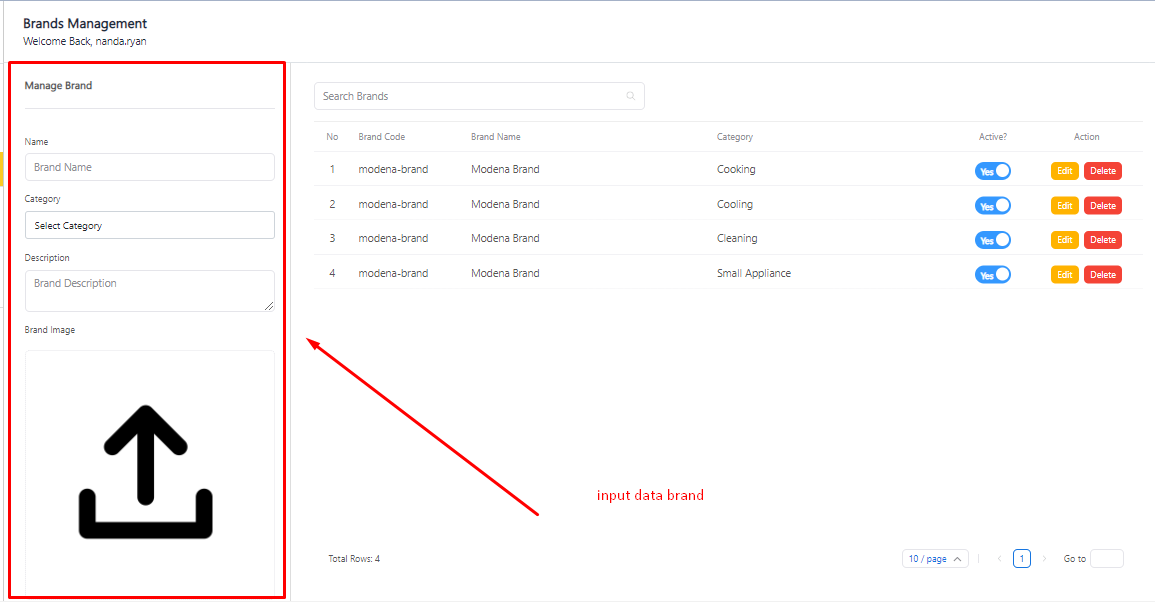
Task: Focus the Brand Description text area
Action: (149, 290)
